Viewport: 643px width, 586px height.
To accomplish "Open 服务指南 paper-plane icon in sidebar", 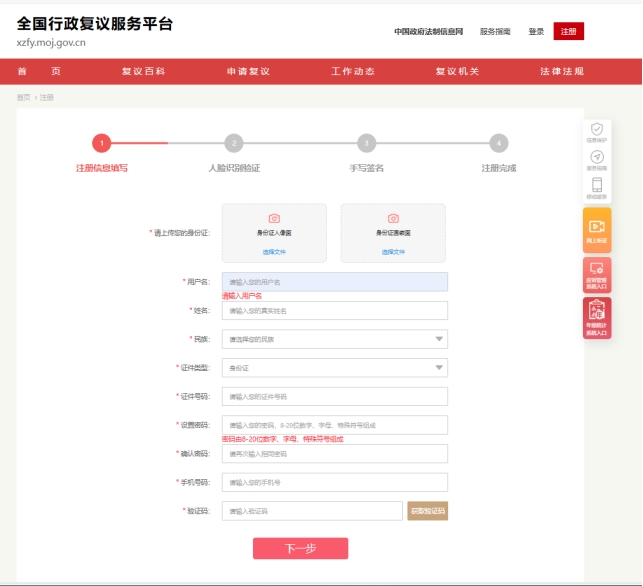I will (x=597, y=159).
